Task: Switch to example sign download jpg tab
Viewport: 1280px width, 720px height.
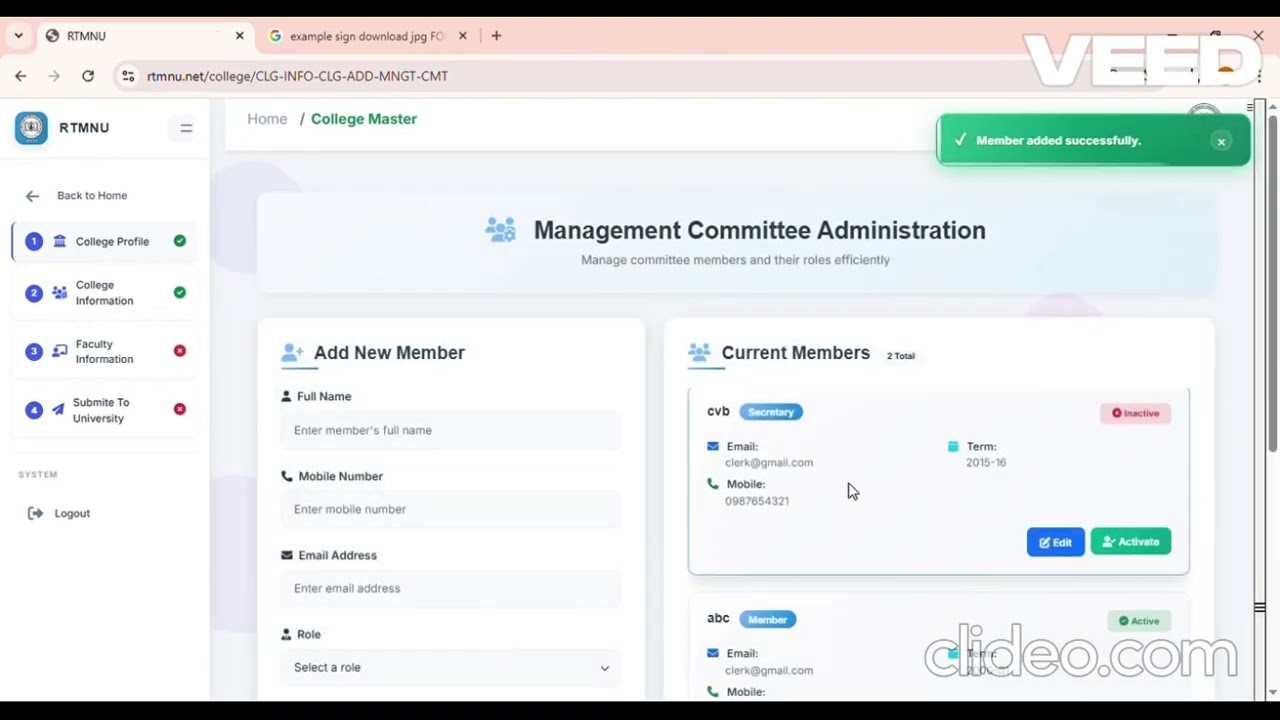Action: pos(368,36)
